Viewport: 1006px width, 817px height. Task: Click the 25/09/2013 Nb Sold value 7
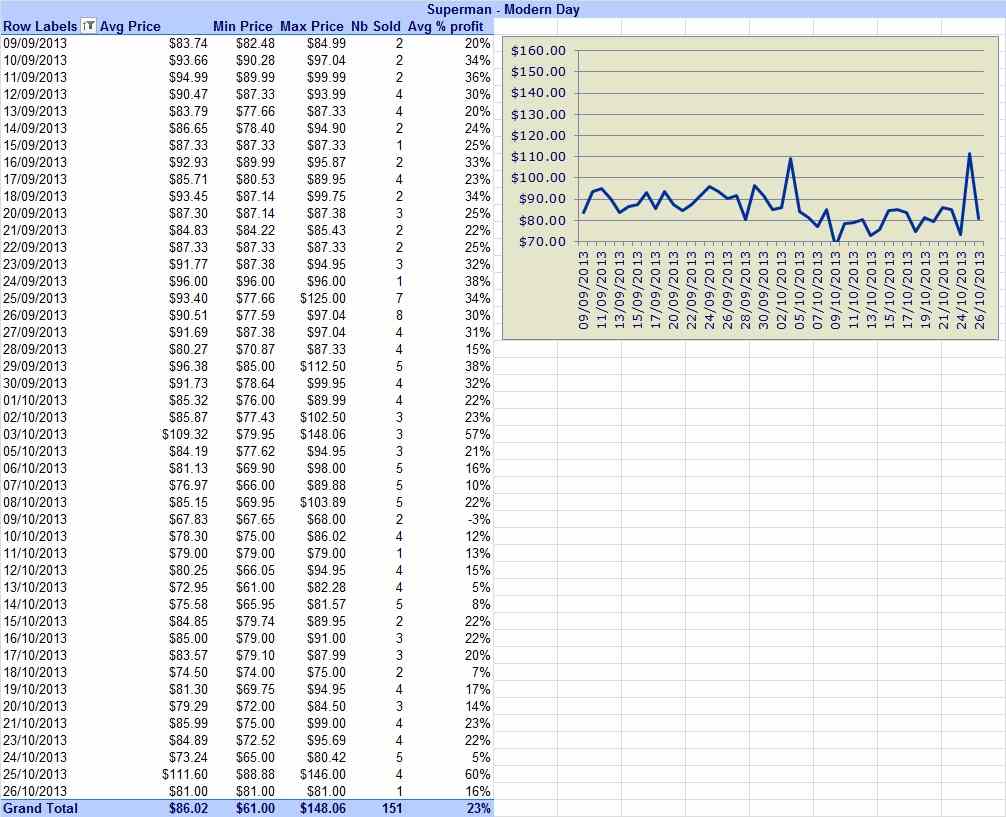(399, 298)
